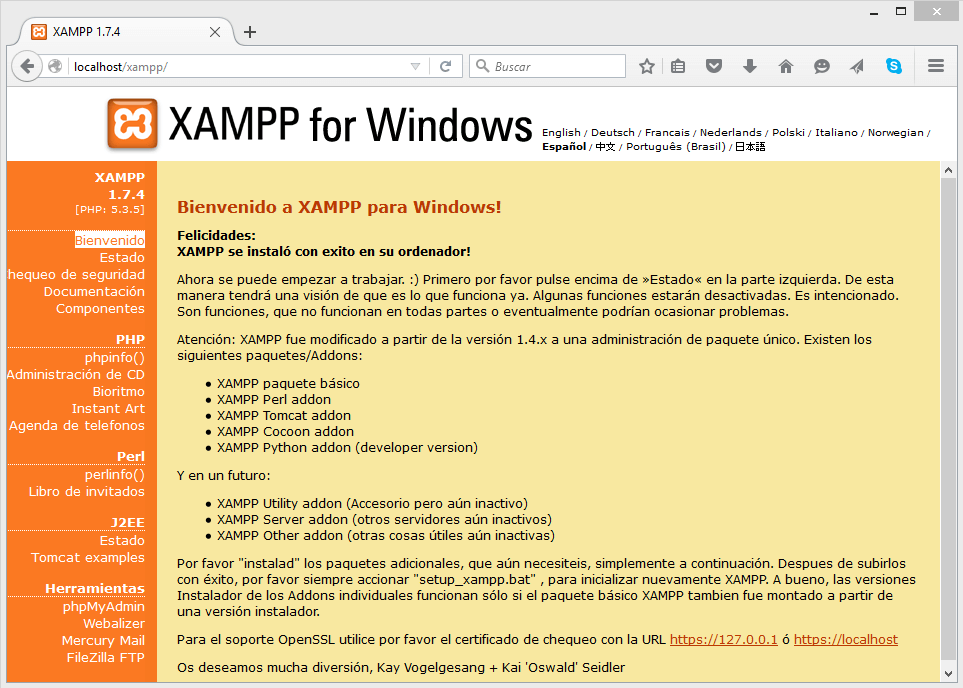The height and width of the screenshot is (688, 963).
Task: Switch language to Português (Brasil)
Action: click(676, 147)
